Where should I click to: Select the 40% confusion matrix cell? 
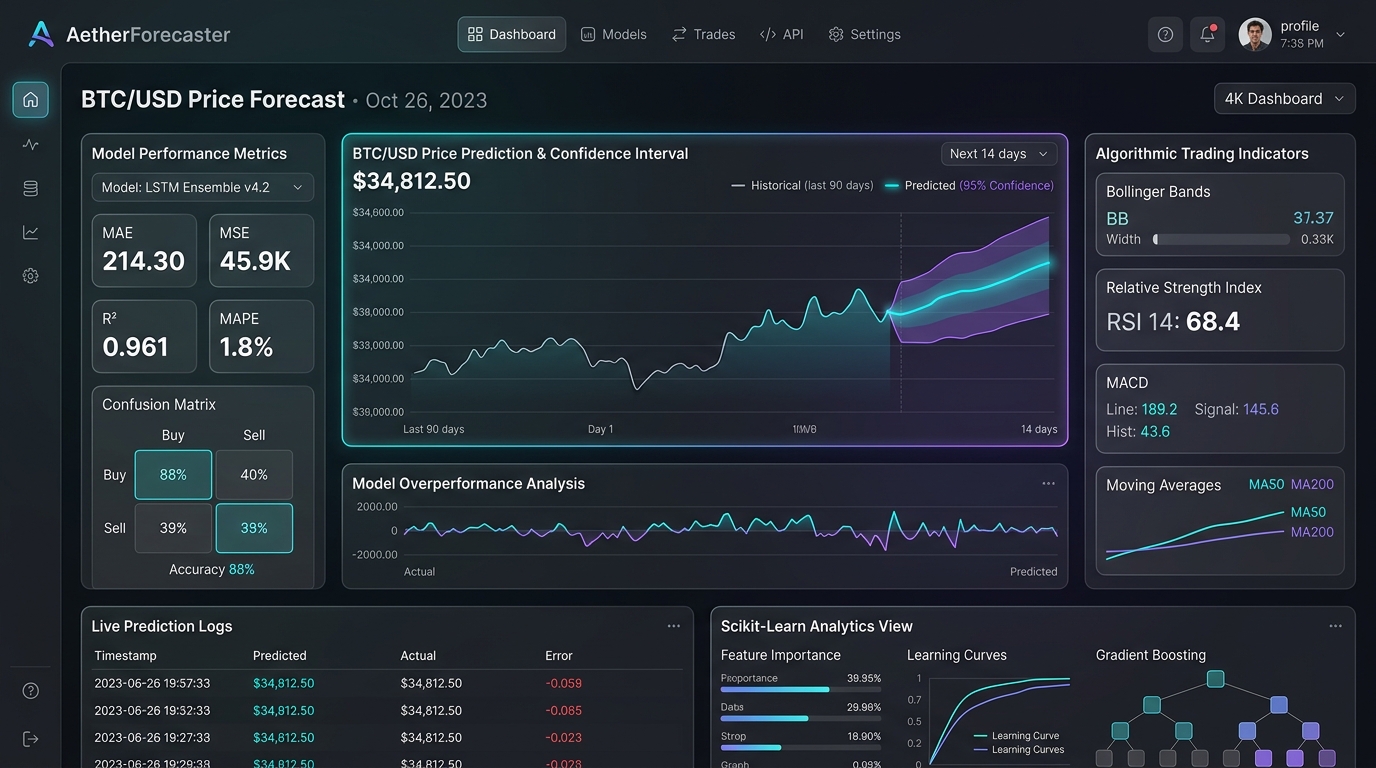pyautogui.click(x=254, y=475)
